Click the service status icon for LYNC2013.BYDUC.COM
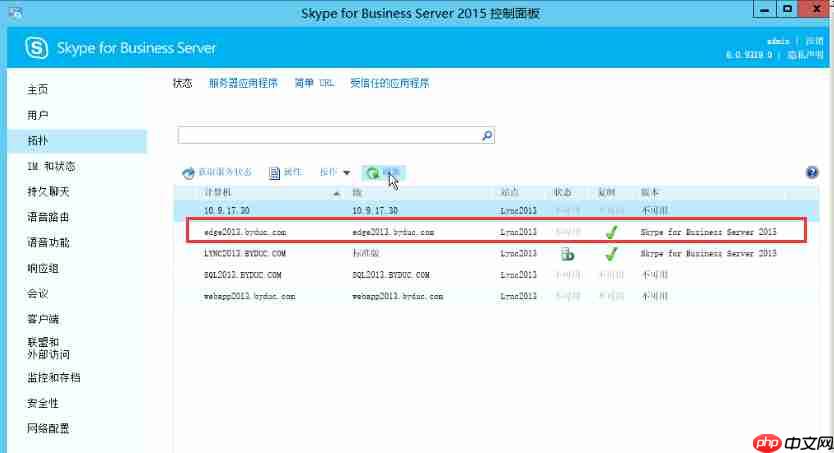Viewport: 834px width, 453px height. point(568,254)
